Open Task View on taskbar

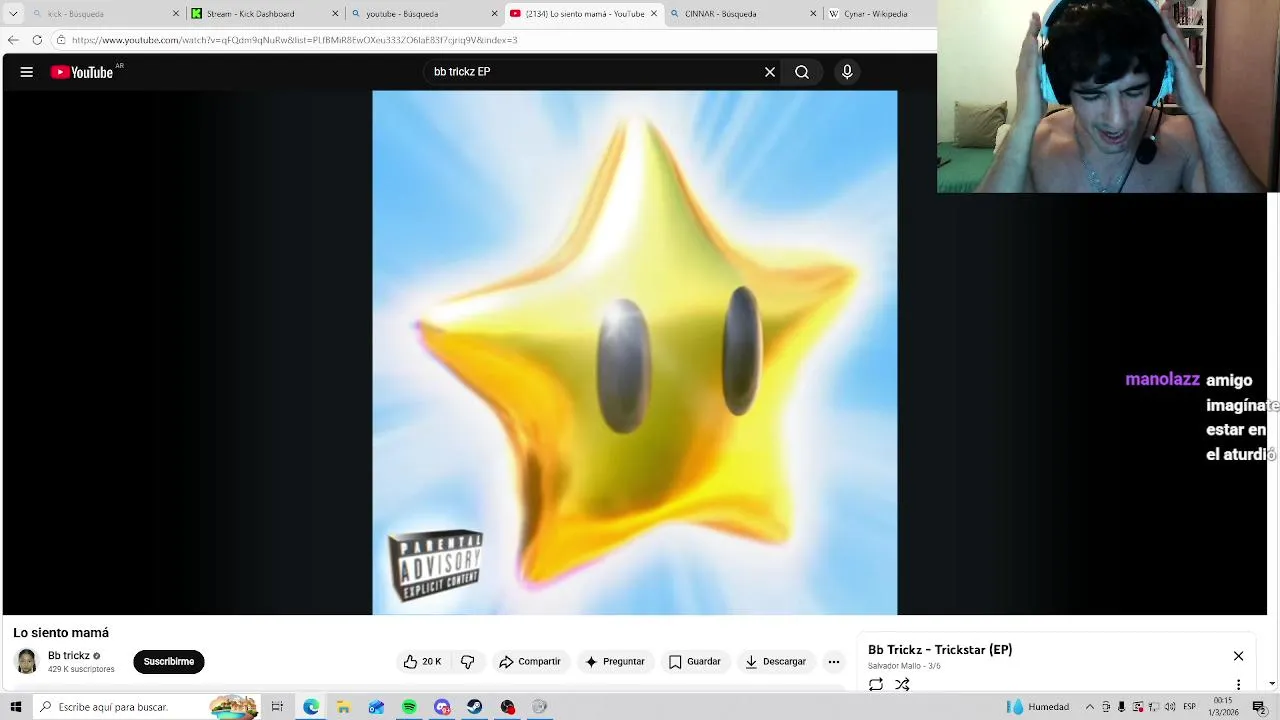tap(277, 707)
